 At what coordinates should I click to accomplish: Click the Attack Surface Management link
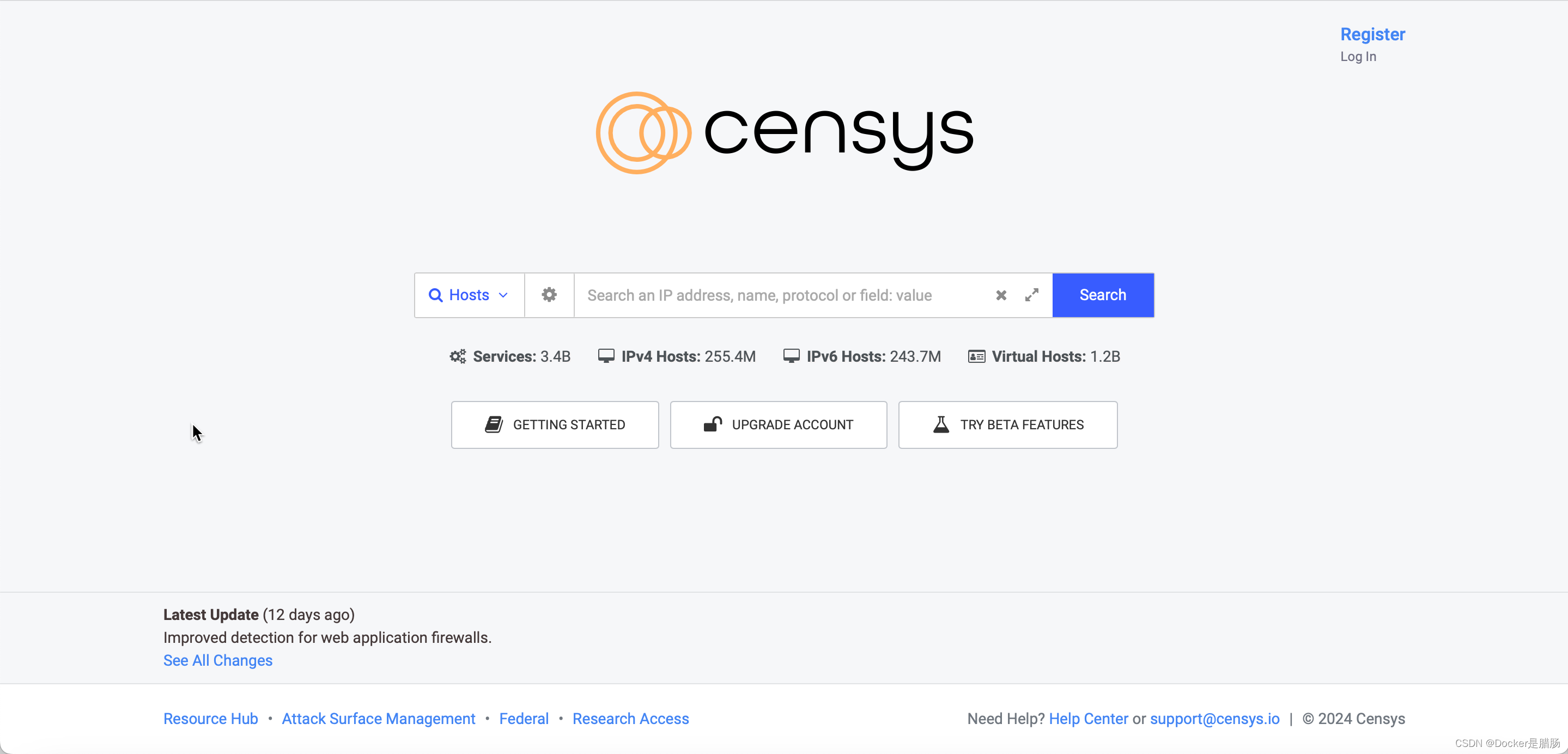[x=378, y=718]
